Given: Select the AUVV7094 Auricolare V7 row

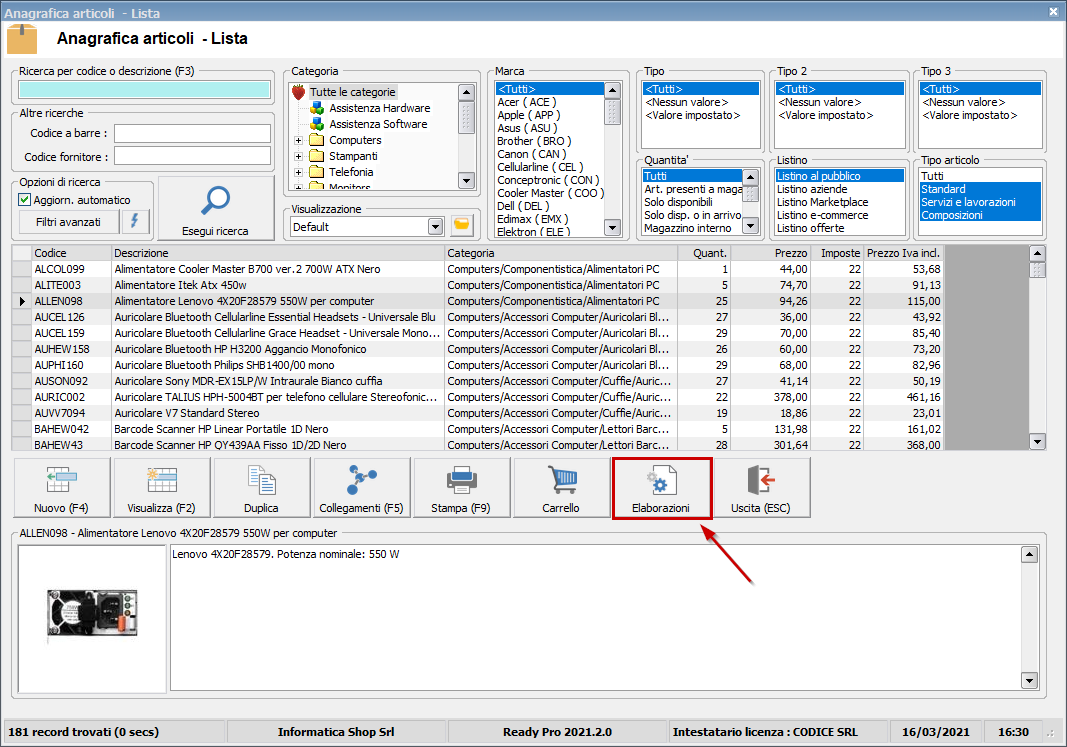Looking at the screenshot, I should click(477, 413).
